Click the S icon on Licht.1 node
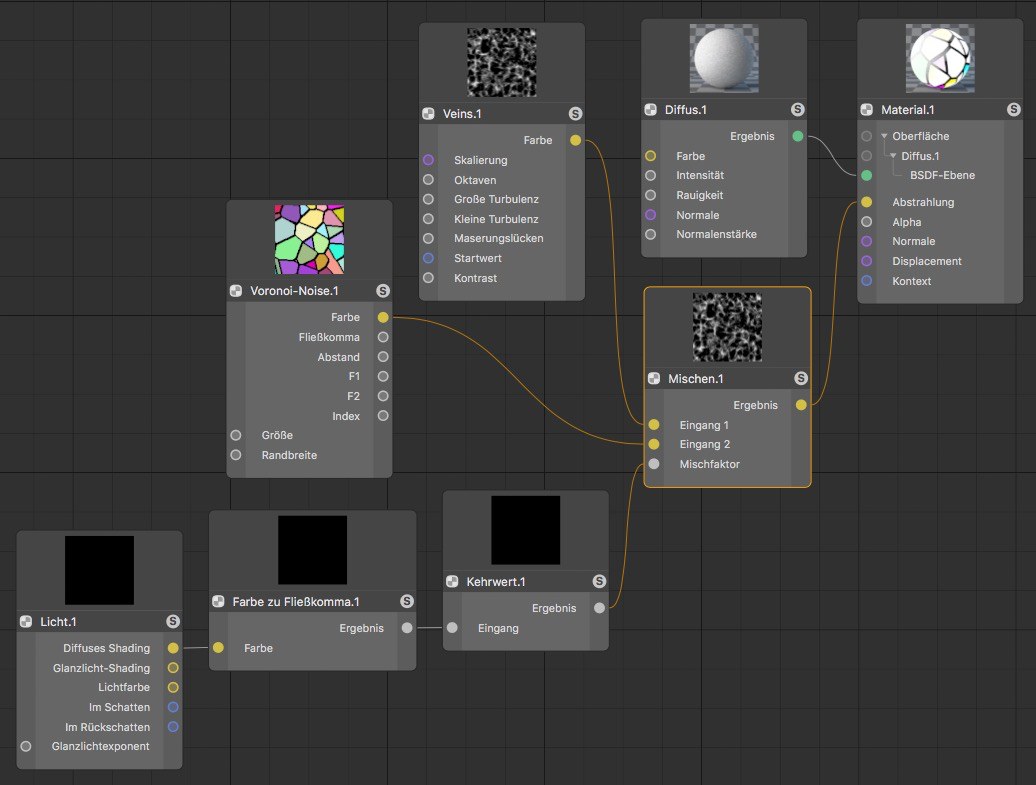The width and height of the screenshot is (1036, 785). point(173,622)
